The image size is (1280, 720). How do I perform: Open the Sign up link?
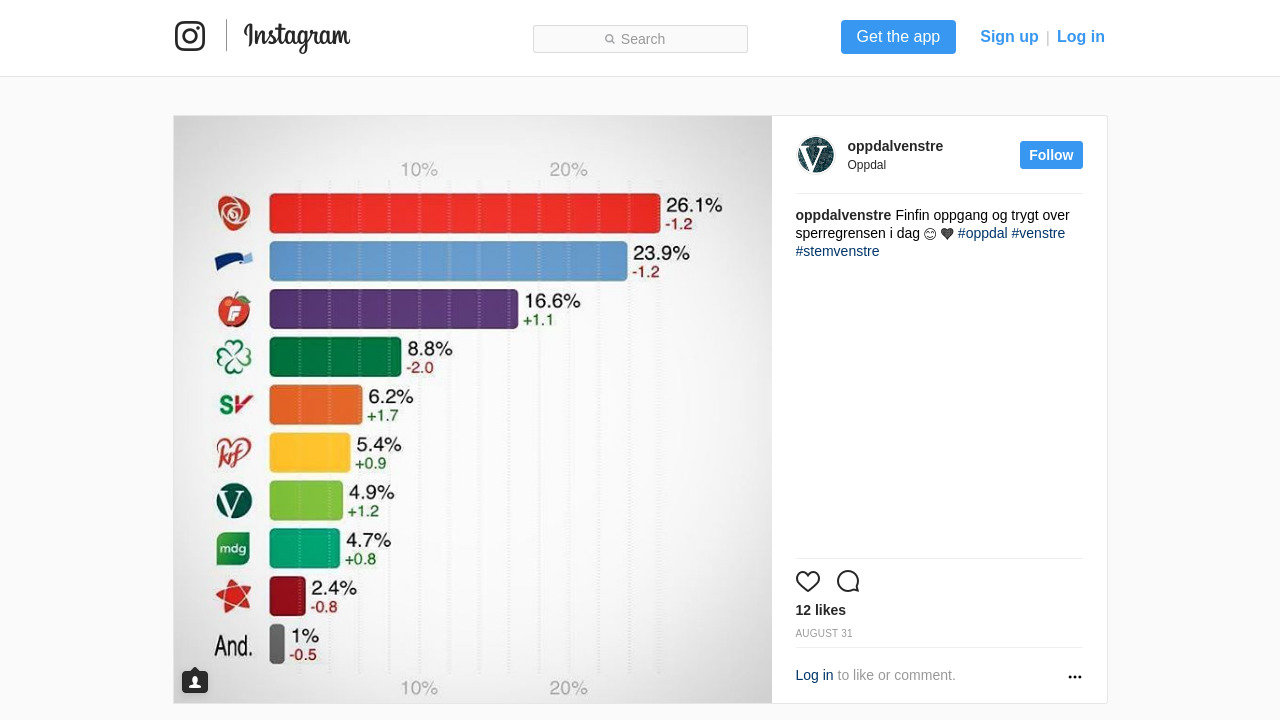click(1009, 37)
